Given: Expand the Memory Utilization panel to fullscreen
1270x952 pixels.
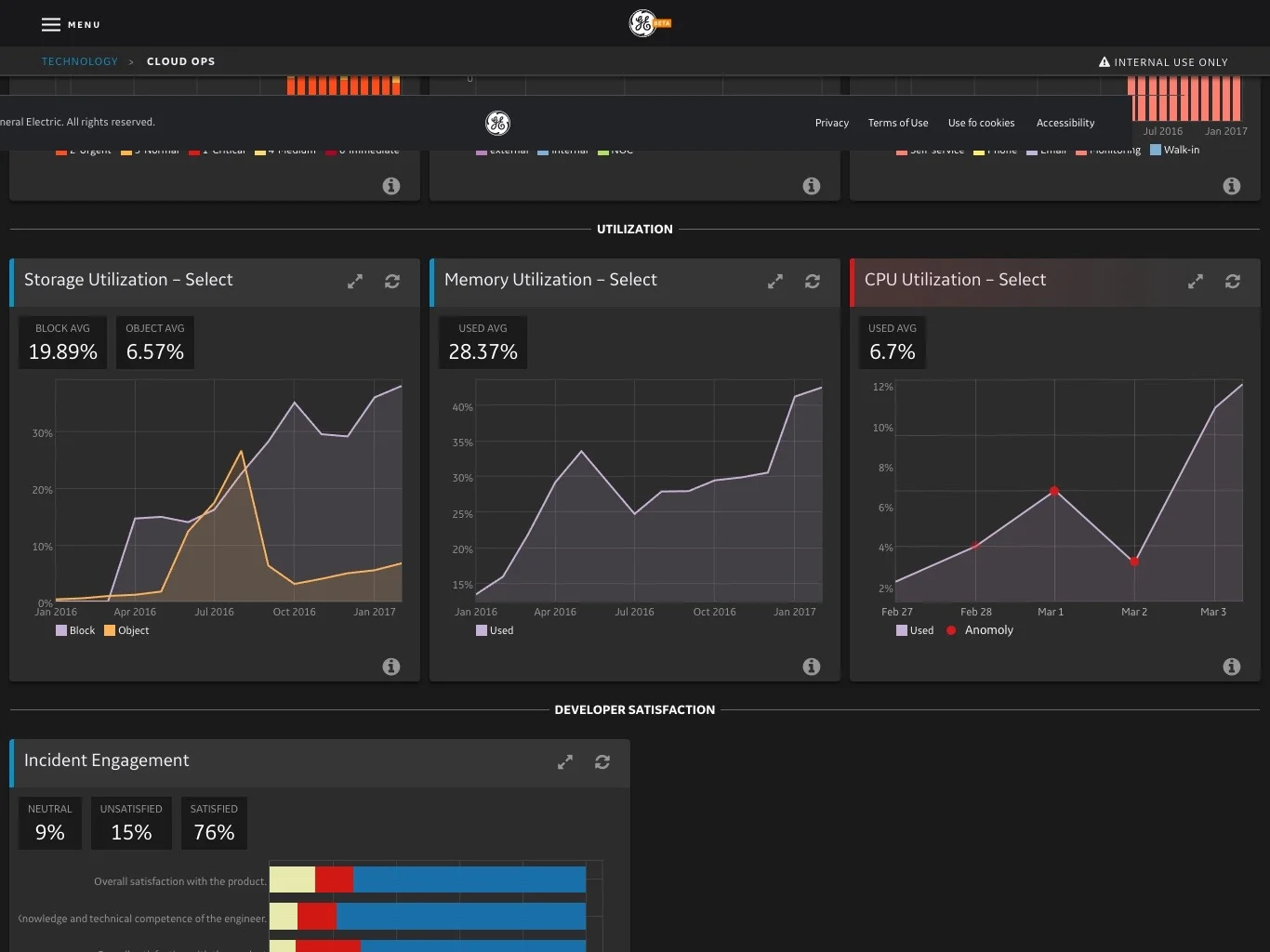Looking at the screenshot, I should [775, 281].
